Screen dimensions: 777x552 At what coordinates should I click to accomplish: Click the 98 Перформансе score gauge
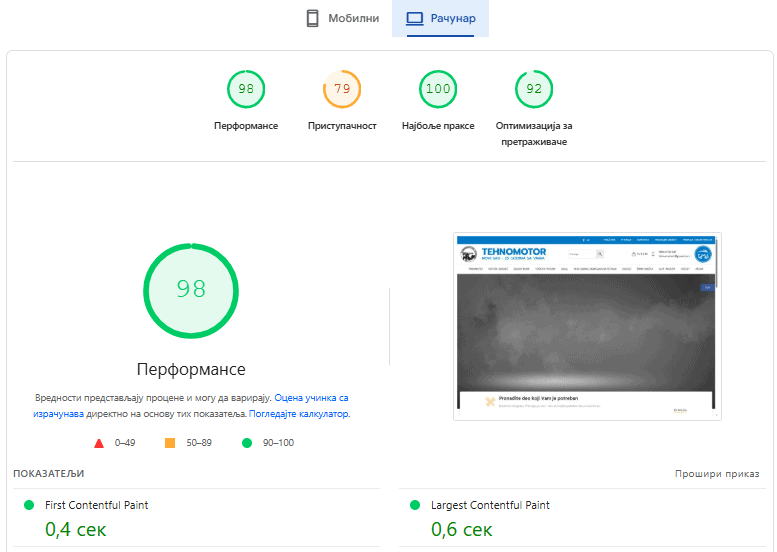(x=246, y=89)
